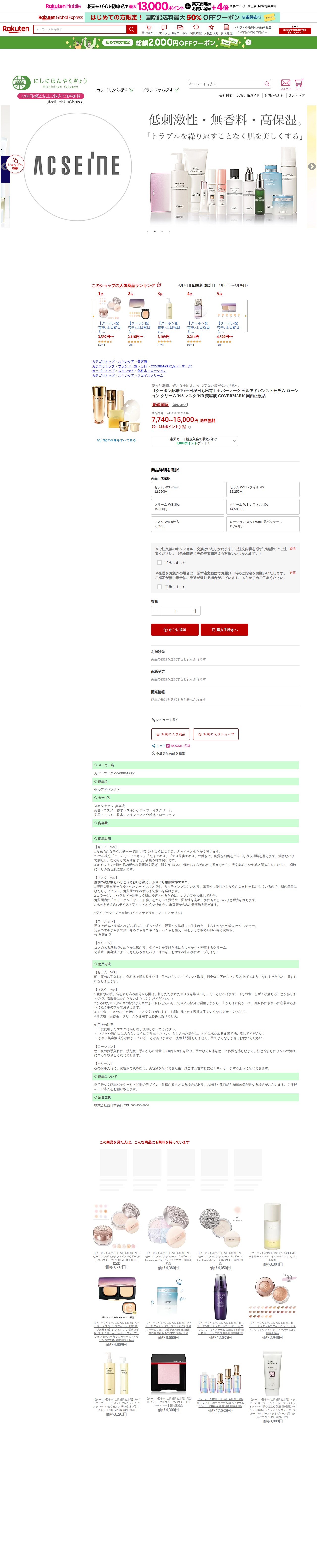Image resolution: width=317 pixels, height=1568 pixels.
Task: Increase the quantity with the plus button
Action: (195, 611)
